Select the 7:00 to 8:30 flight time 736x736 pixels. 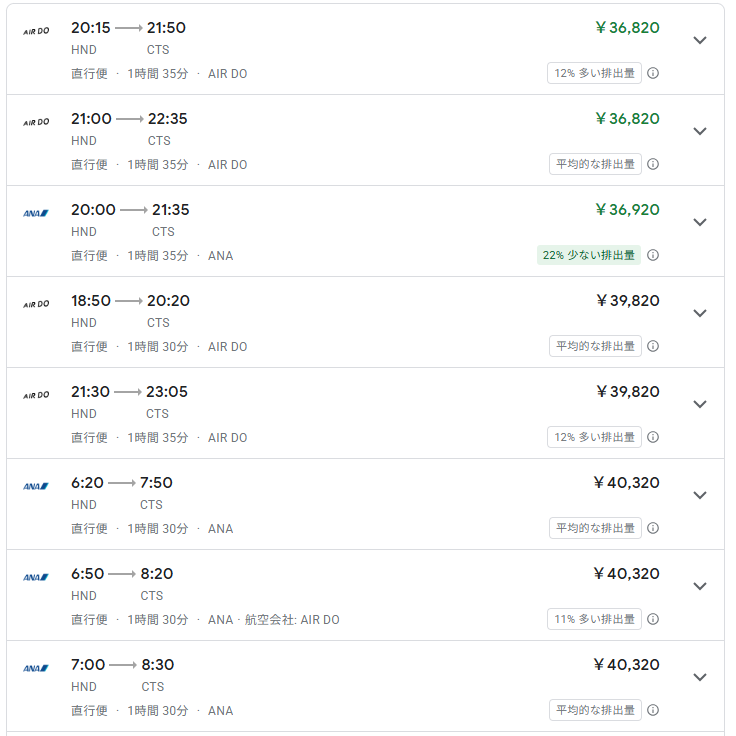point(121,665)
